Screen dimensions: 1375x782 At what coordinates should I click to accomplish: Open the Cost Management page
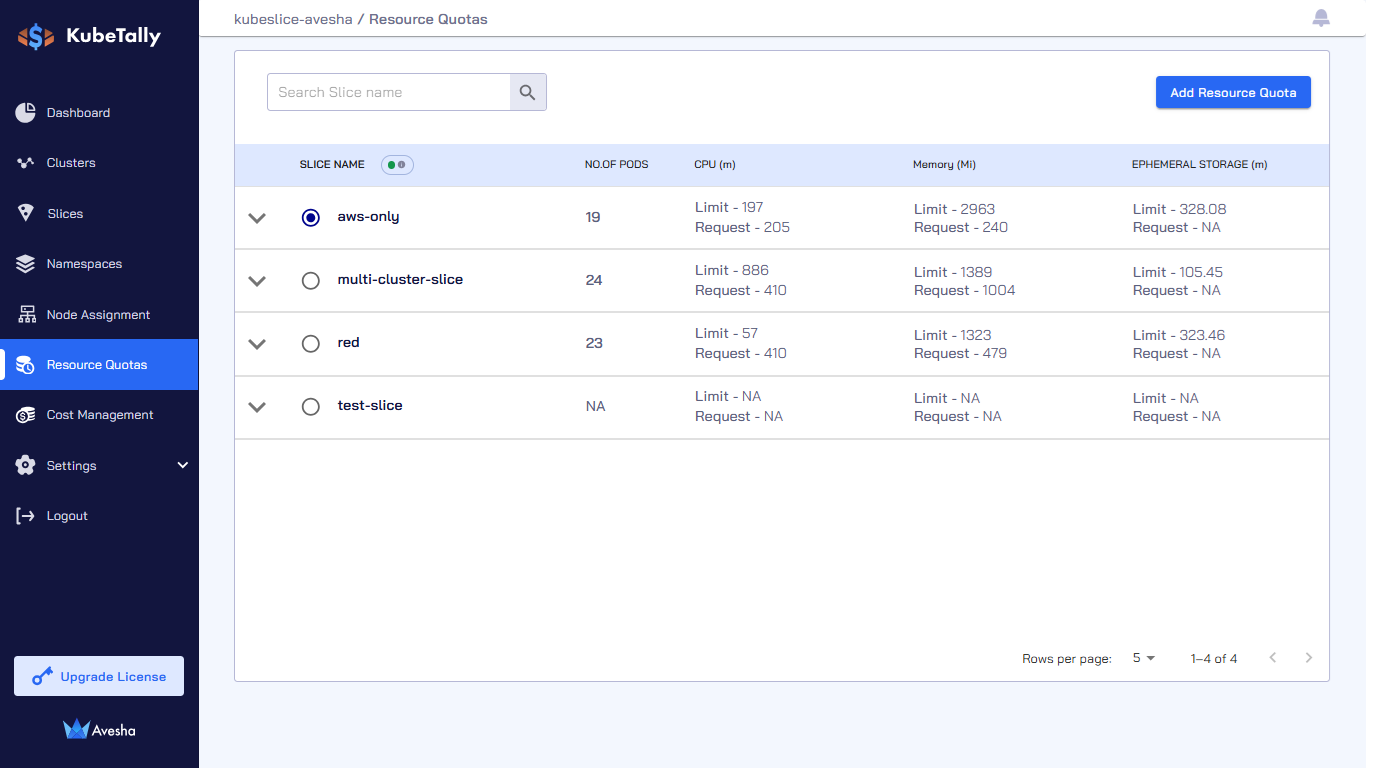[99, 415]
